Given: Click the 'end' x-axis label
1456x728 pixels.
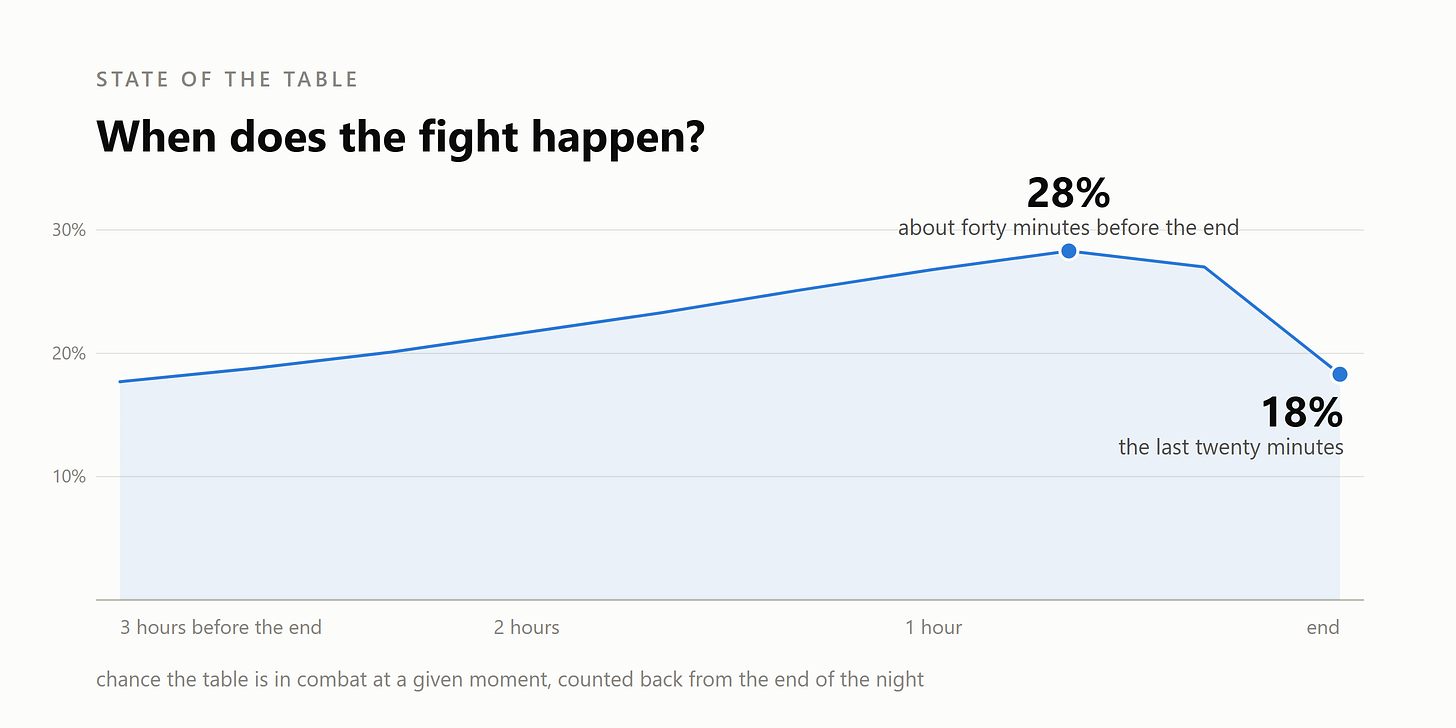Looking at the screenshot, I should 1323,628.
